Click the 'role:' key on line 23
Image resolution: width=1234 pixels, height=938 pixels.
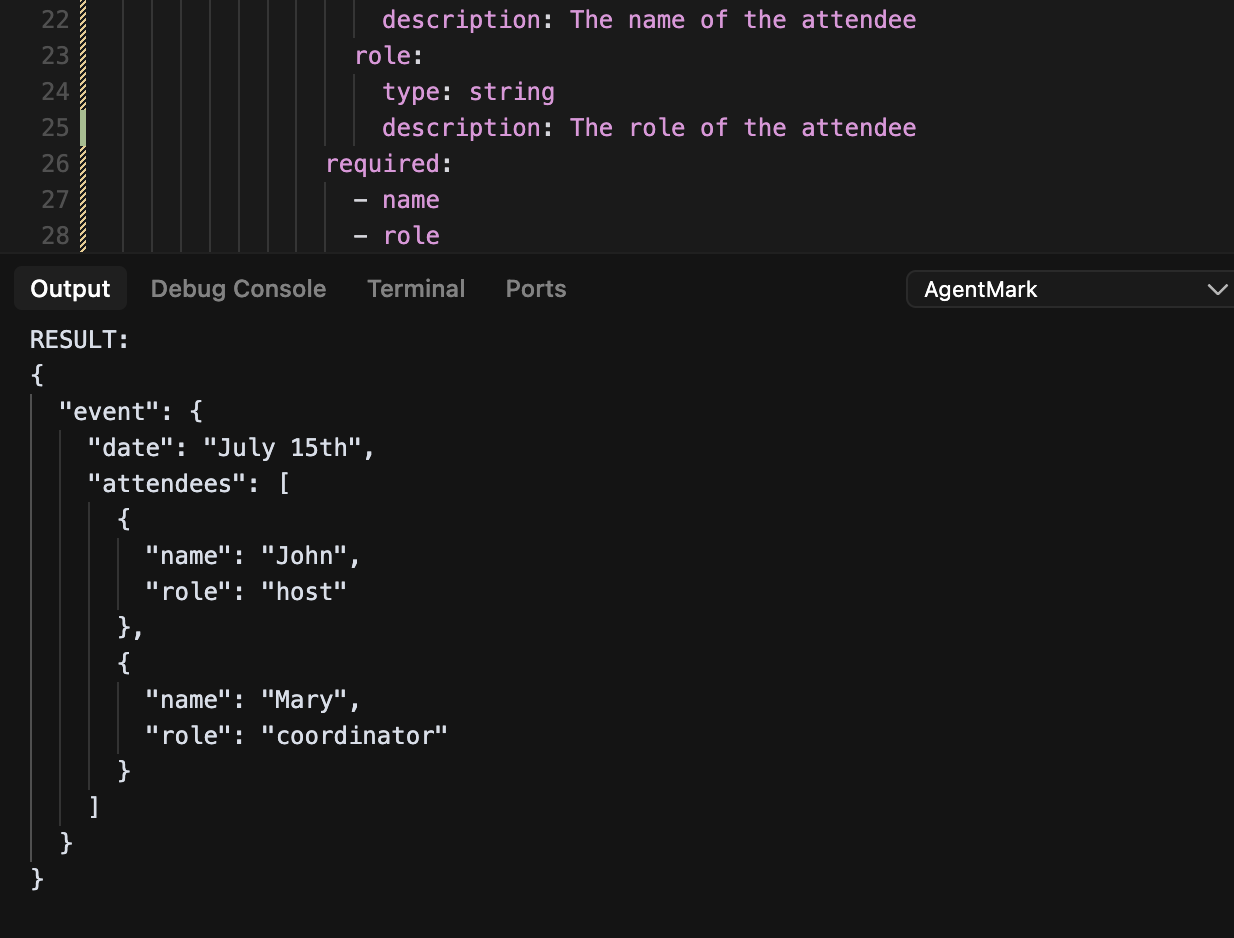(x=390, y=56)
